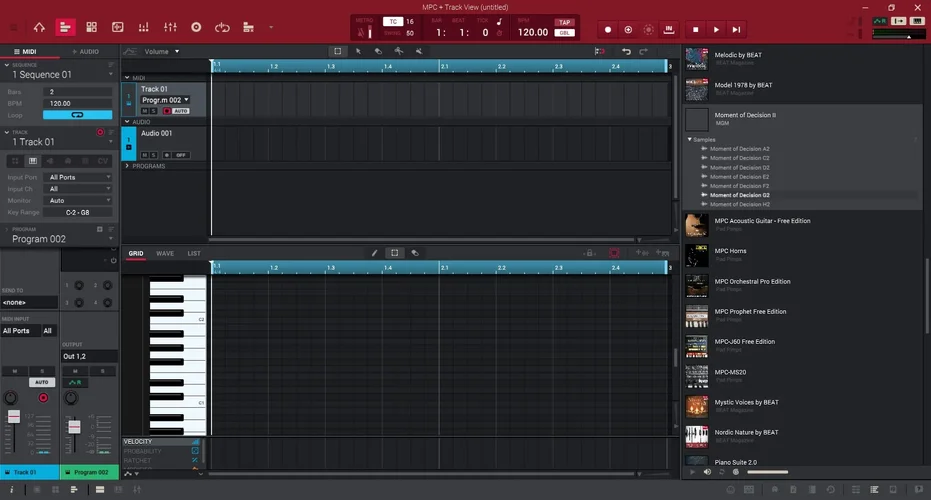Screen dimensions: 931x500
Task: Click the metronome icon
Action: click(362, 32)
